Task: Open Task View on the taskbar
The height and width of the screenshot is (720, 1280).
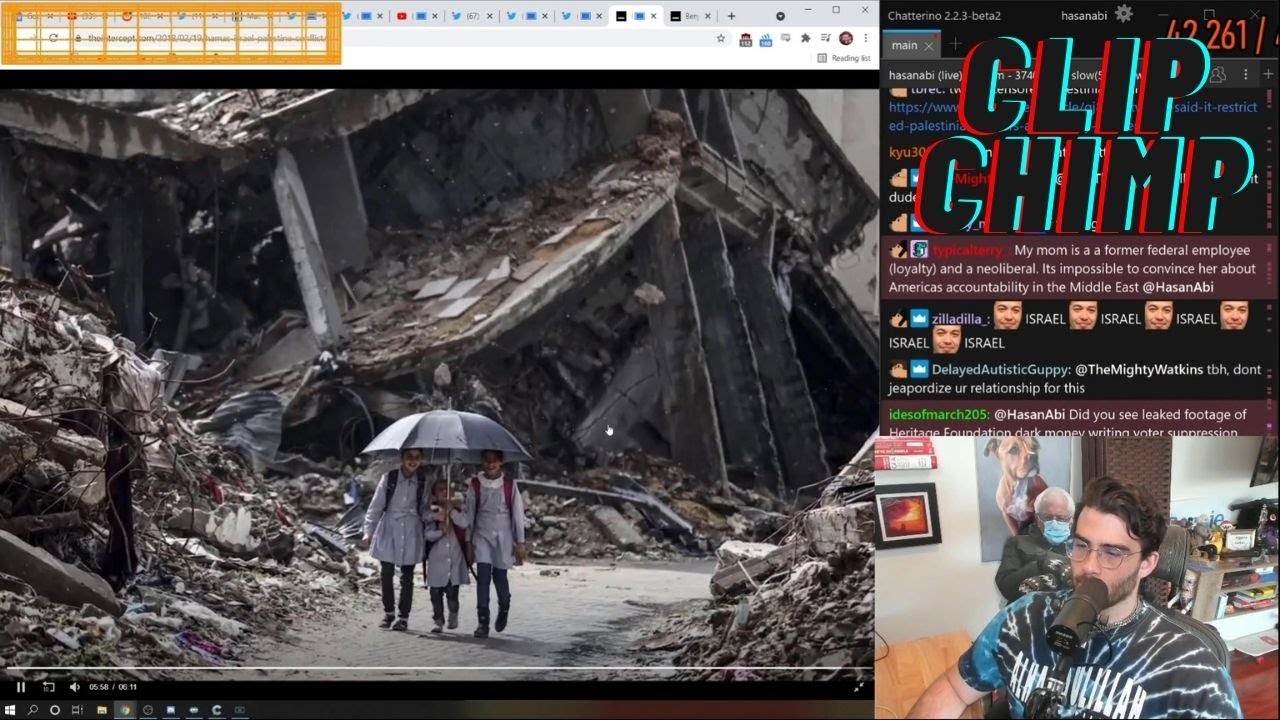Action: [x=78, y=710]
